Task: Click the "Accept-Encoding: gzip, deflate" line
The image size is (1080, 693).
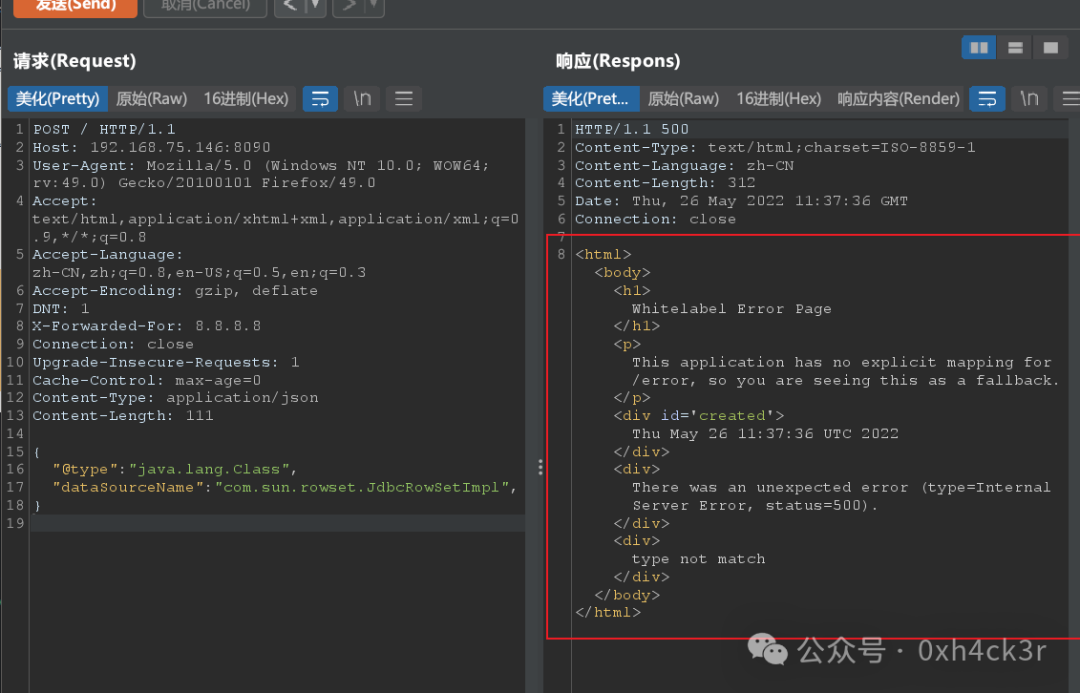Action: click(x=175, y=290)
